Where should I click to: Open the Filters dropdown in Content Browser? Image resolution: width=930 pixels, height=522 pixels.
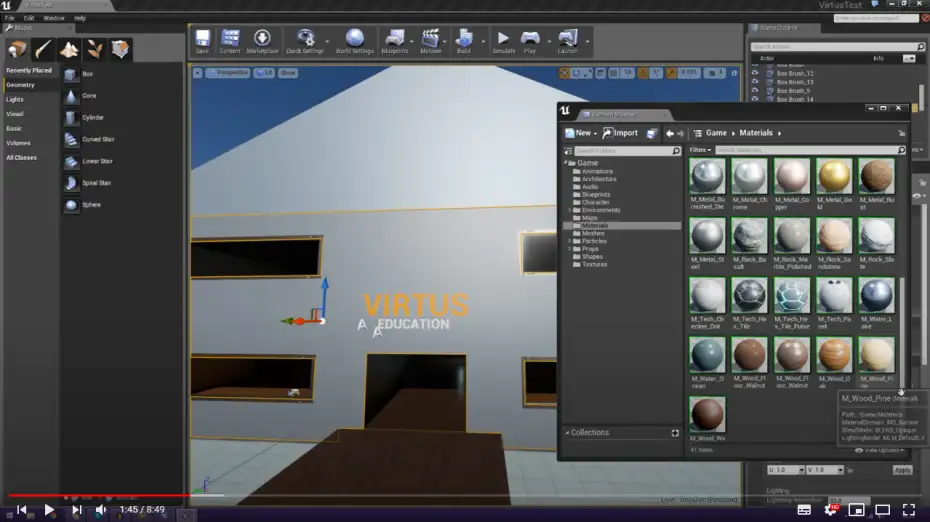coord(700,150)
